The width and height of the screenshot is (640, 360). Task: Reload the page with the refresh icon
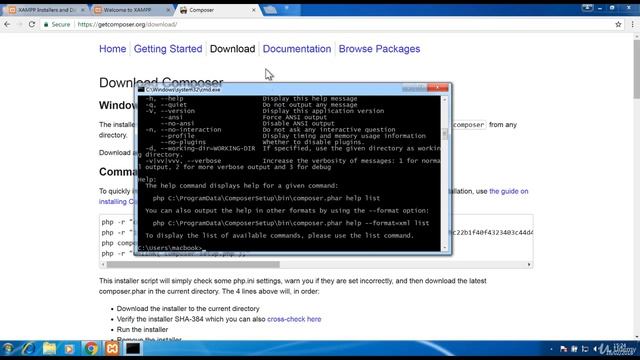[x=32, y=24]
